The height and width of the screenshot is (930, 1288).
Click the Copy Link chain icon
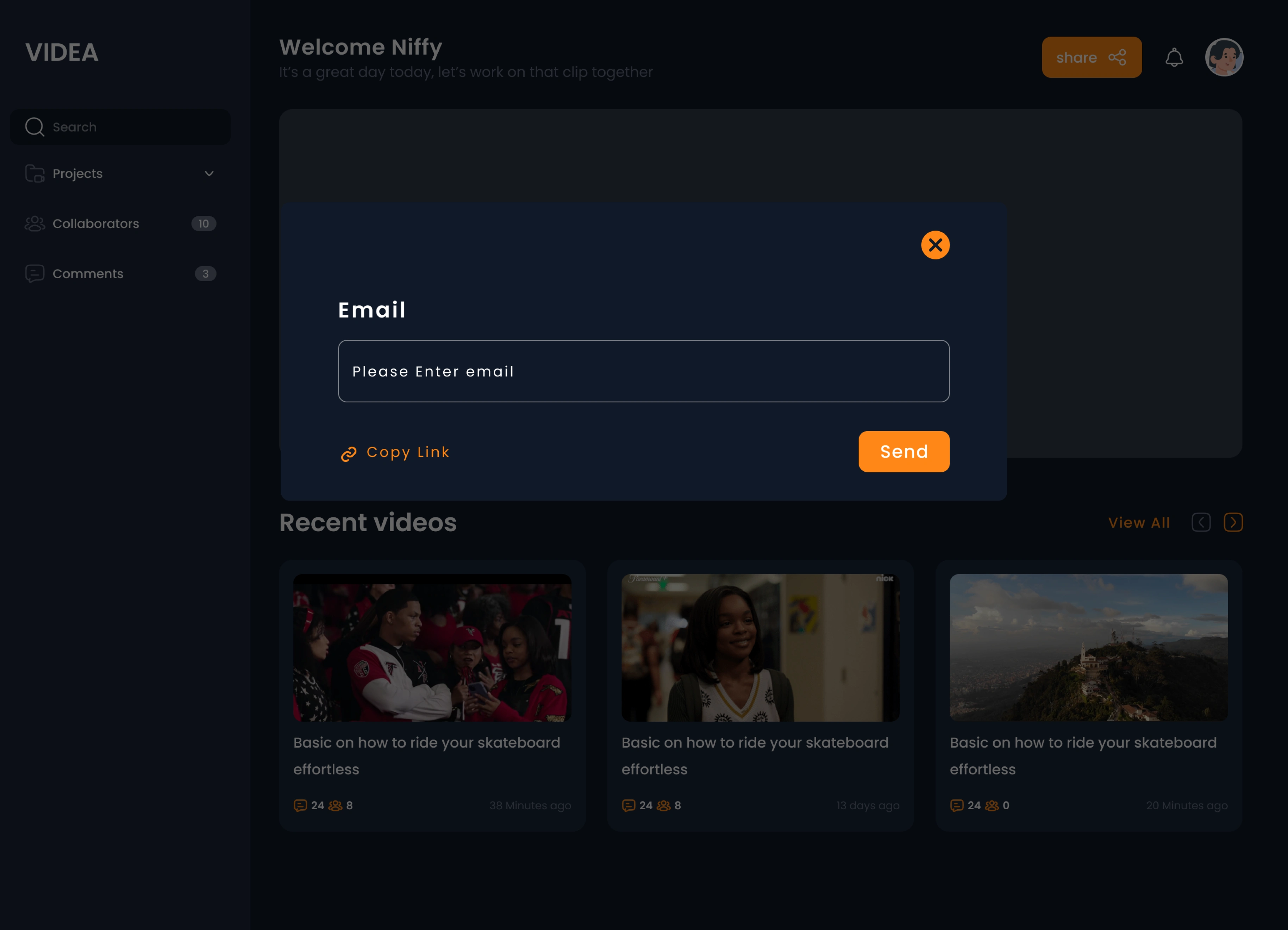click(348, 454)
